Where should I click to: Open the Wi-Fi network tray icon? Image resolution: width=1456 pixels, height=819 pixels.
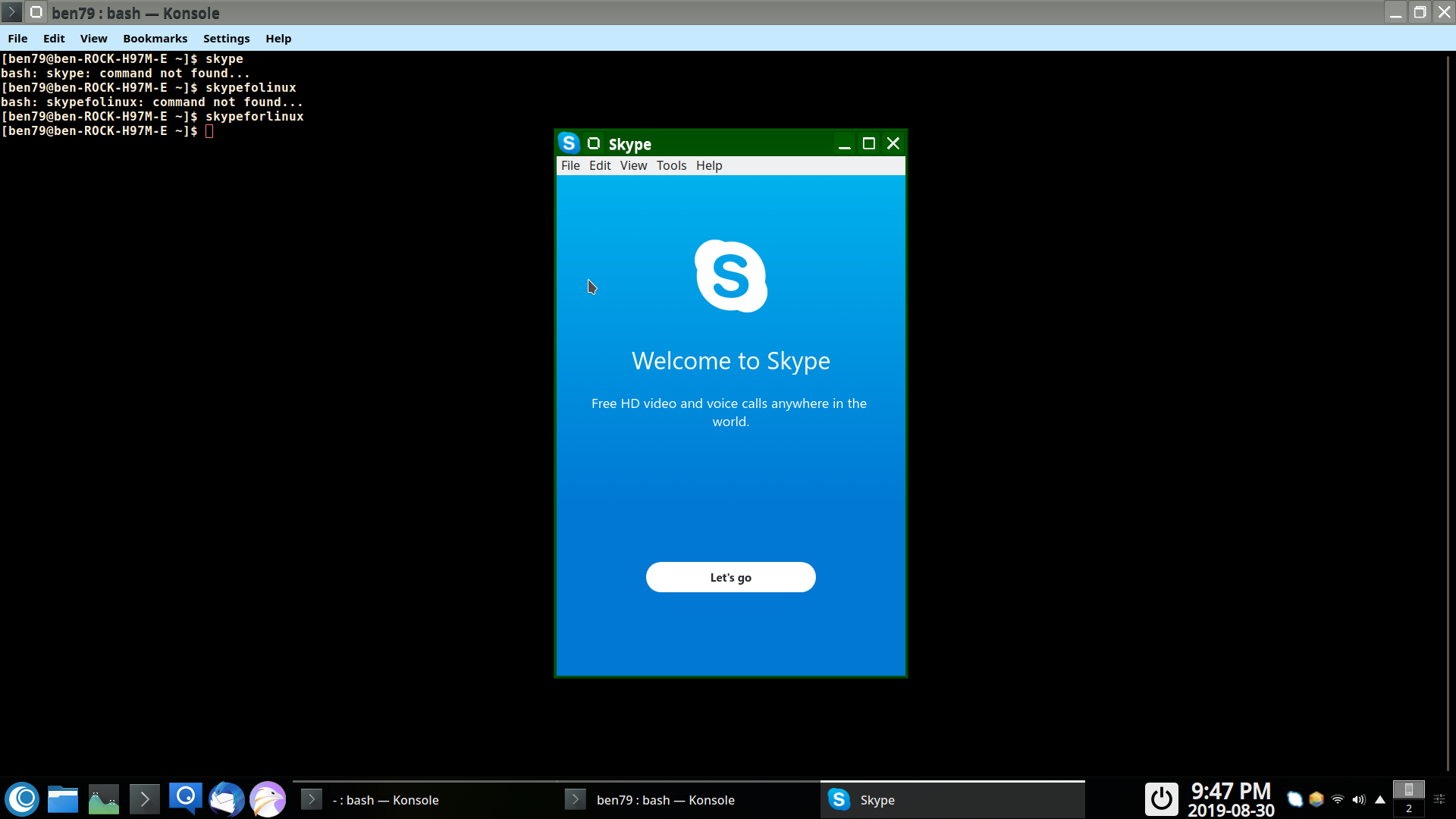tap(1338, 799)
